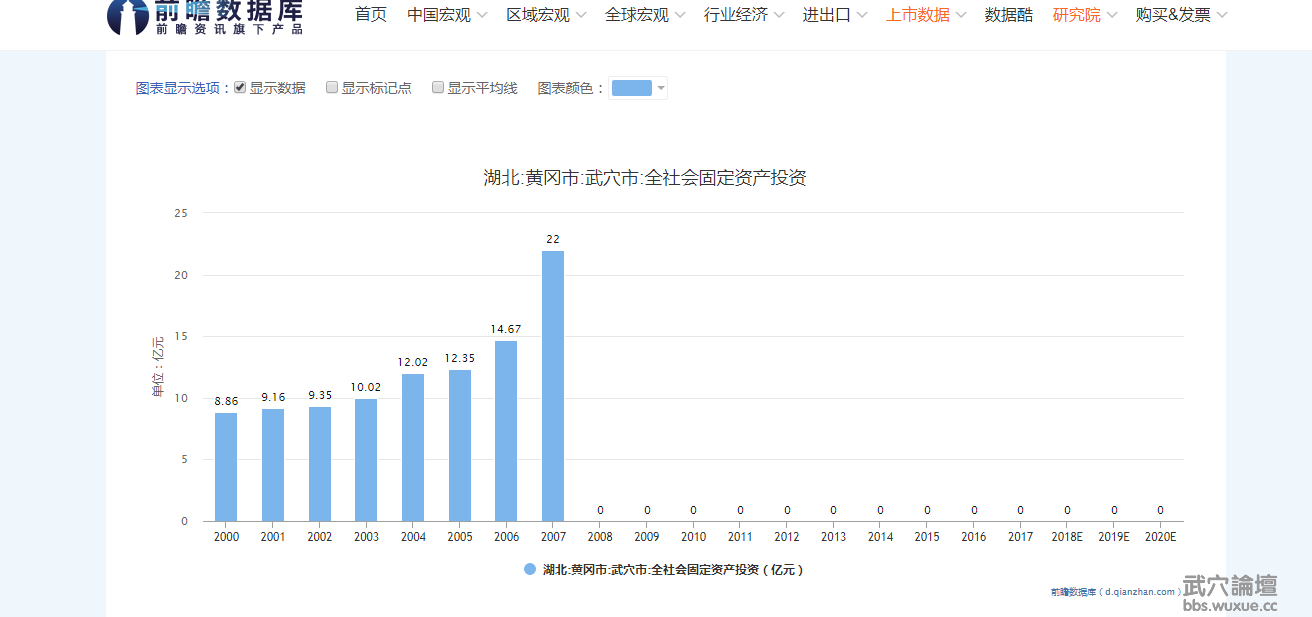Enable the 显示标记点 checkbox
Screen dimensions: 1312x617
(x=332, y=87)
